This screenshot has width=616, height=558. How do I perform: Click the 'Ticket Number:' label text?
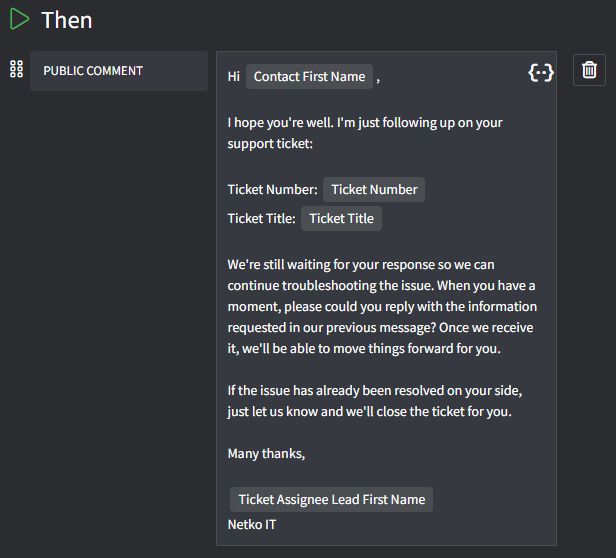[272, 190]
